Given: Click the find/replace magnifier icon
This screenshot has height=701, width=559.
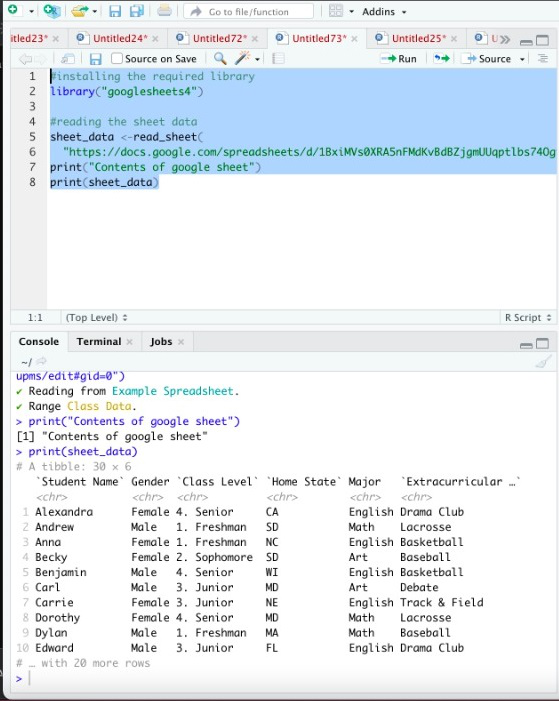Looking at the screenshot, I should pyautogui.click(x=220, y=59).
